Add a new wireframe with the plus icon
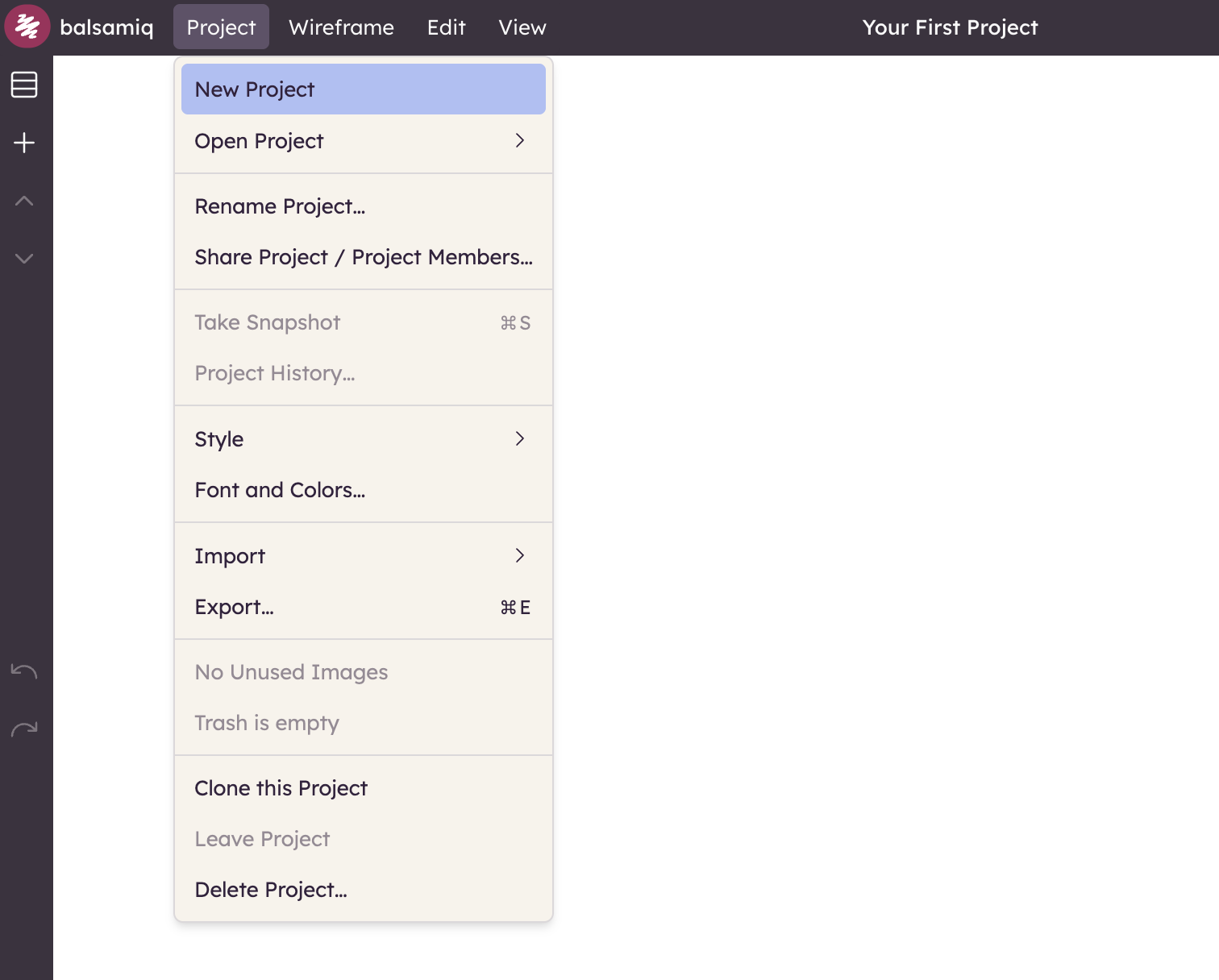This screenshot has width=1219, height=980. [x=24, y=142]
